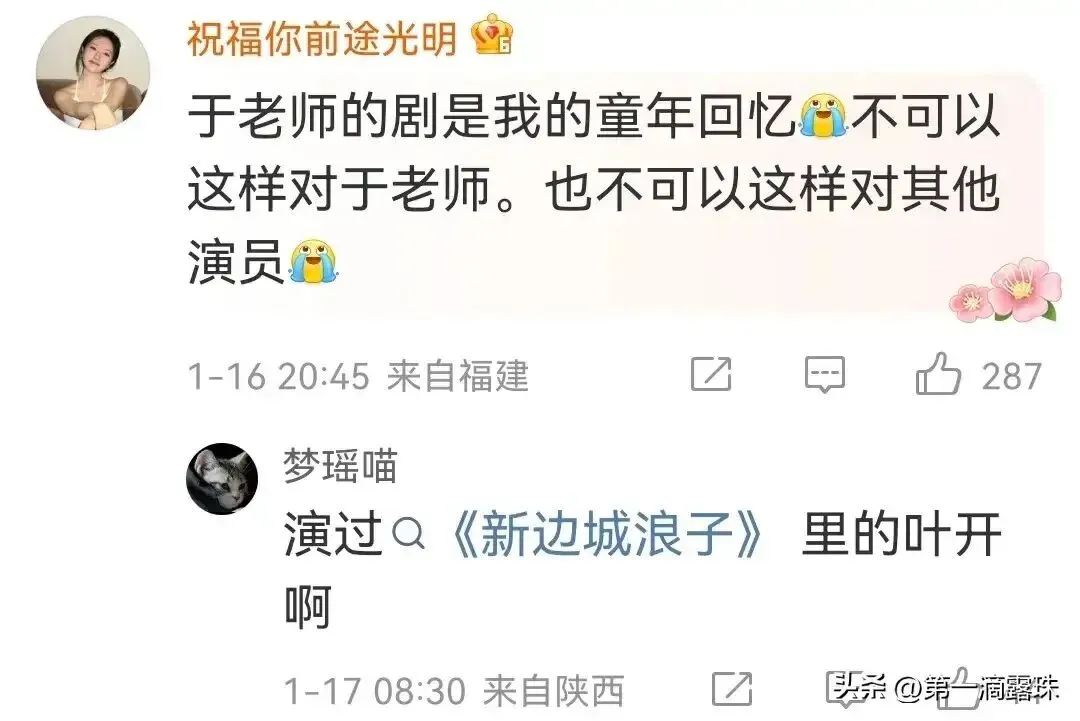Tap the reply text 里的叶开啊

coord(643,570)
